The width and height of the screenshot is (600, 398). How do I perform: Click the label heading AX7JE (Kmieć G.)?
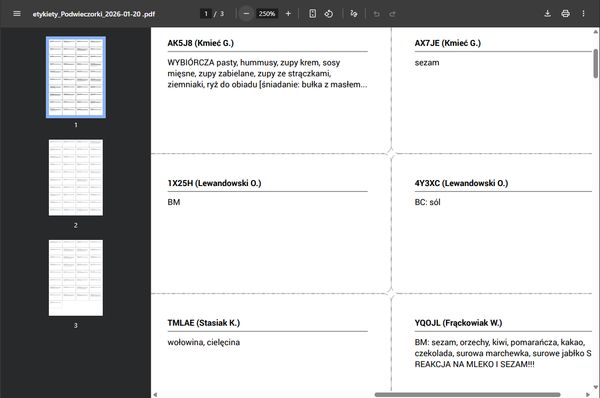(448, 43)
